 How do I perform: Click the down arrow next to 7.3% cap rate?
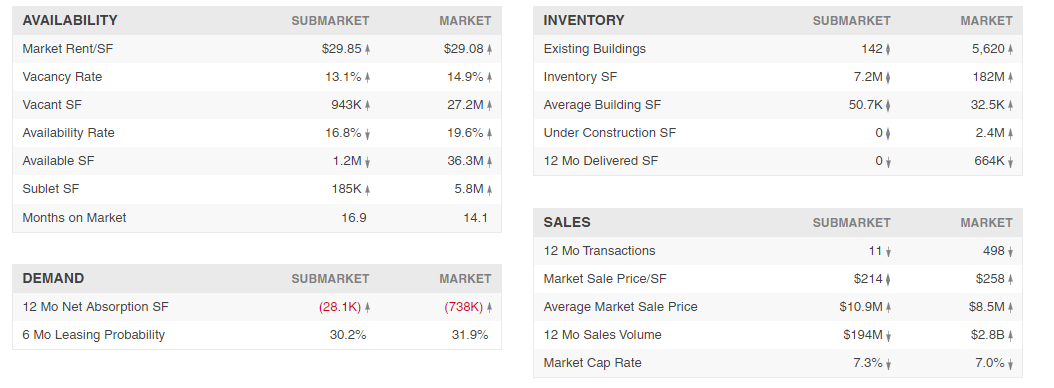point(888,364)
